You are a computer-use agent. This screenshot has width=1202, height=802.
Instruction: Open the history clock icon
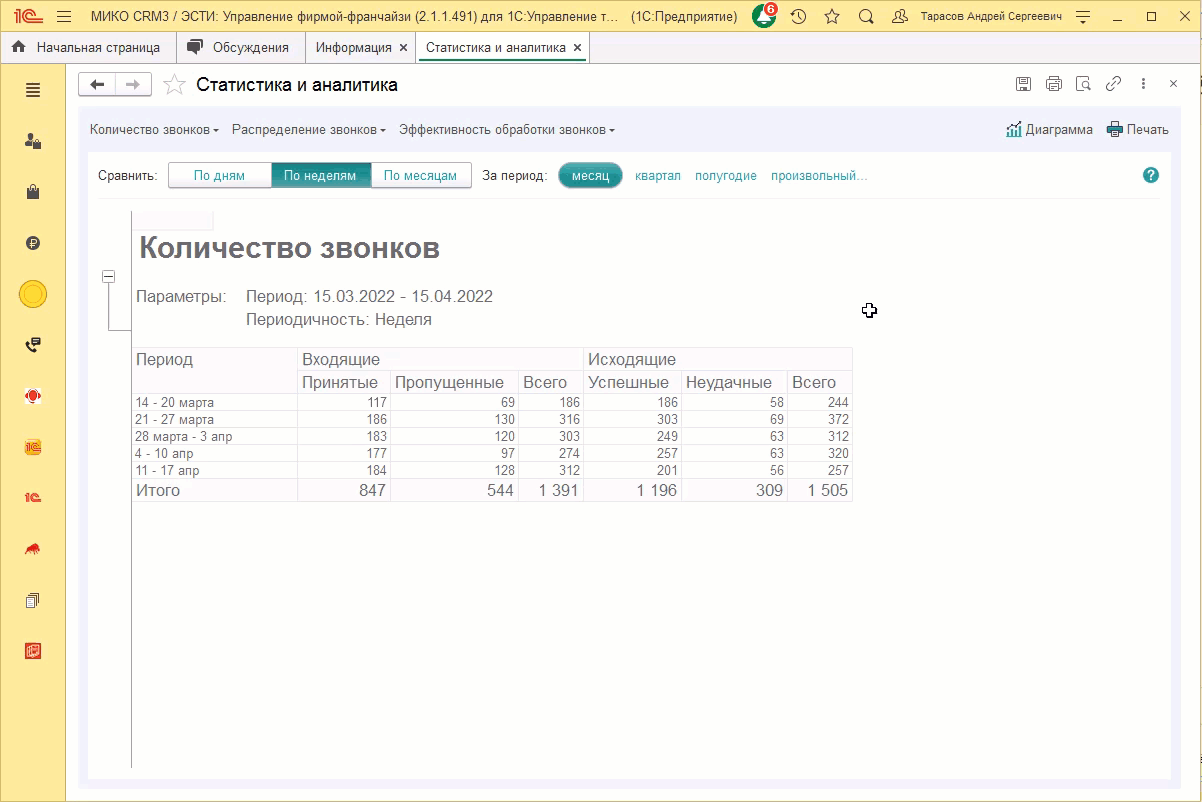[798, 17]
